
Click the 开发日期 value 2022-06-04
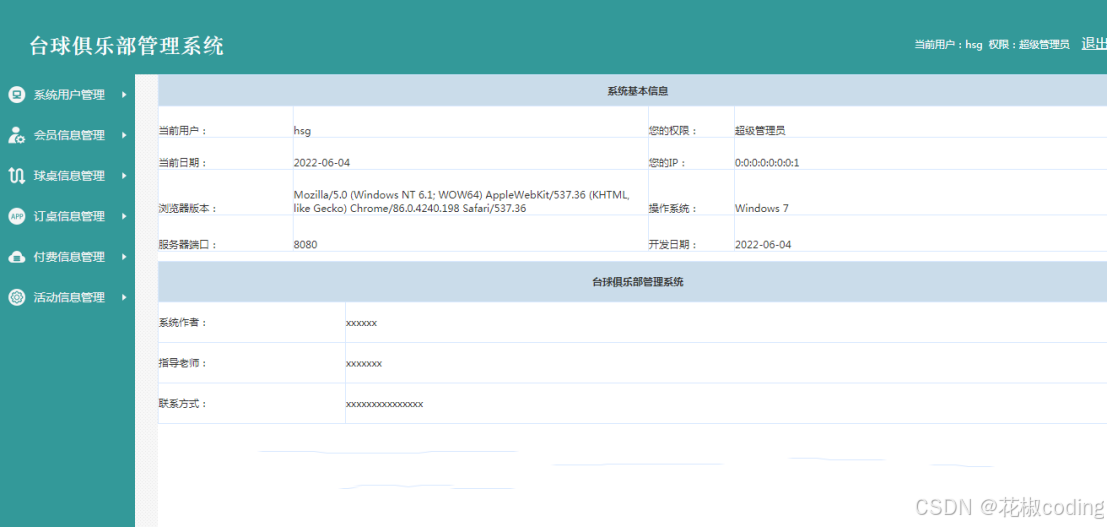click(x=763, y=244)
